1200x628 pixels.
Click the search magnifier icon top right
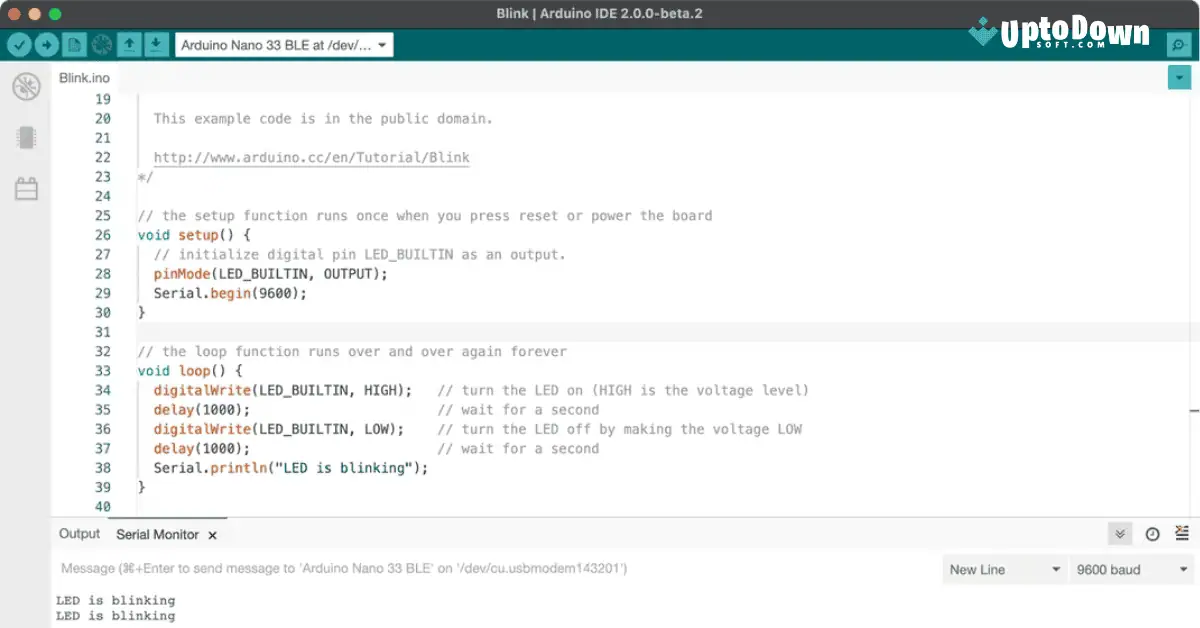1180,44
